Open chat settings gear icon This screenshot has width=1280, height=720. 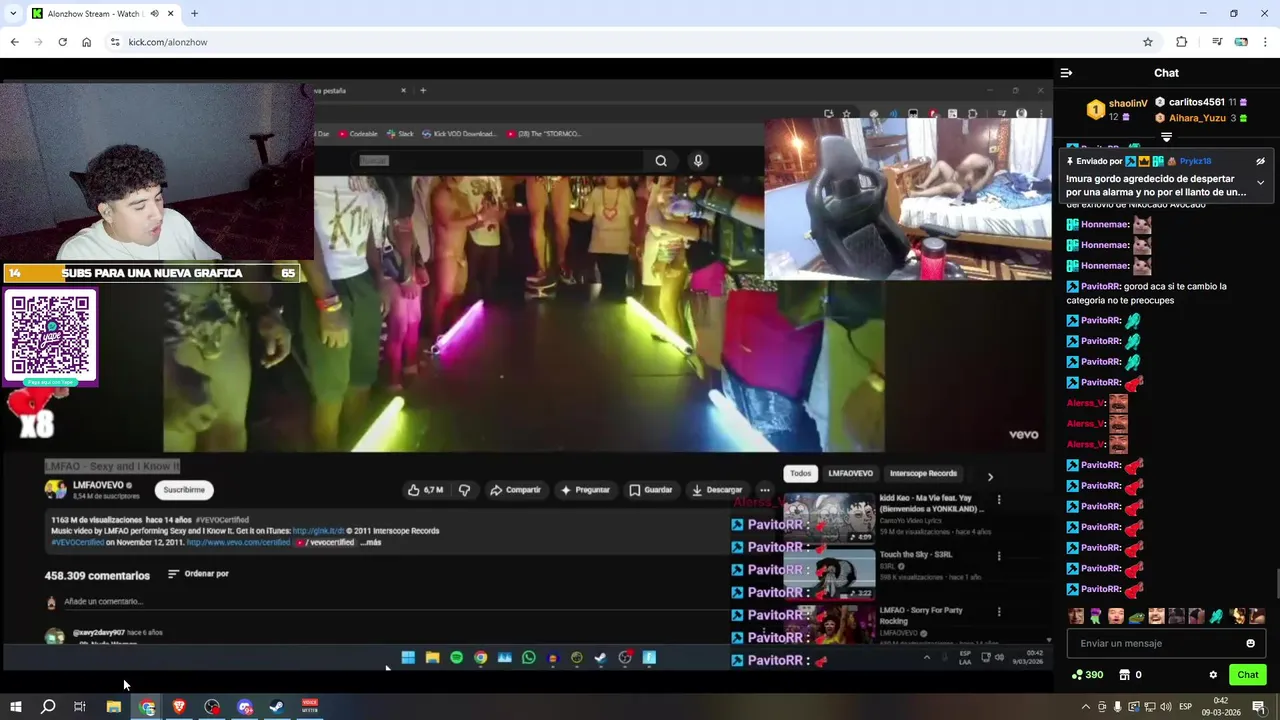pyautogui.click(x=1213, y=675)
